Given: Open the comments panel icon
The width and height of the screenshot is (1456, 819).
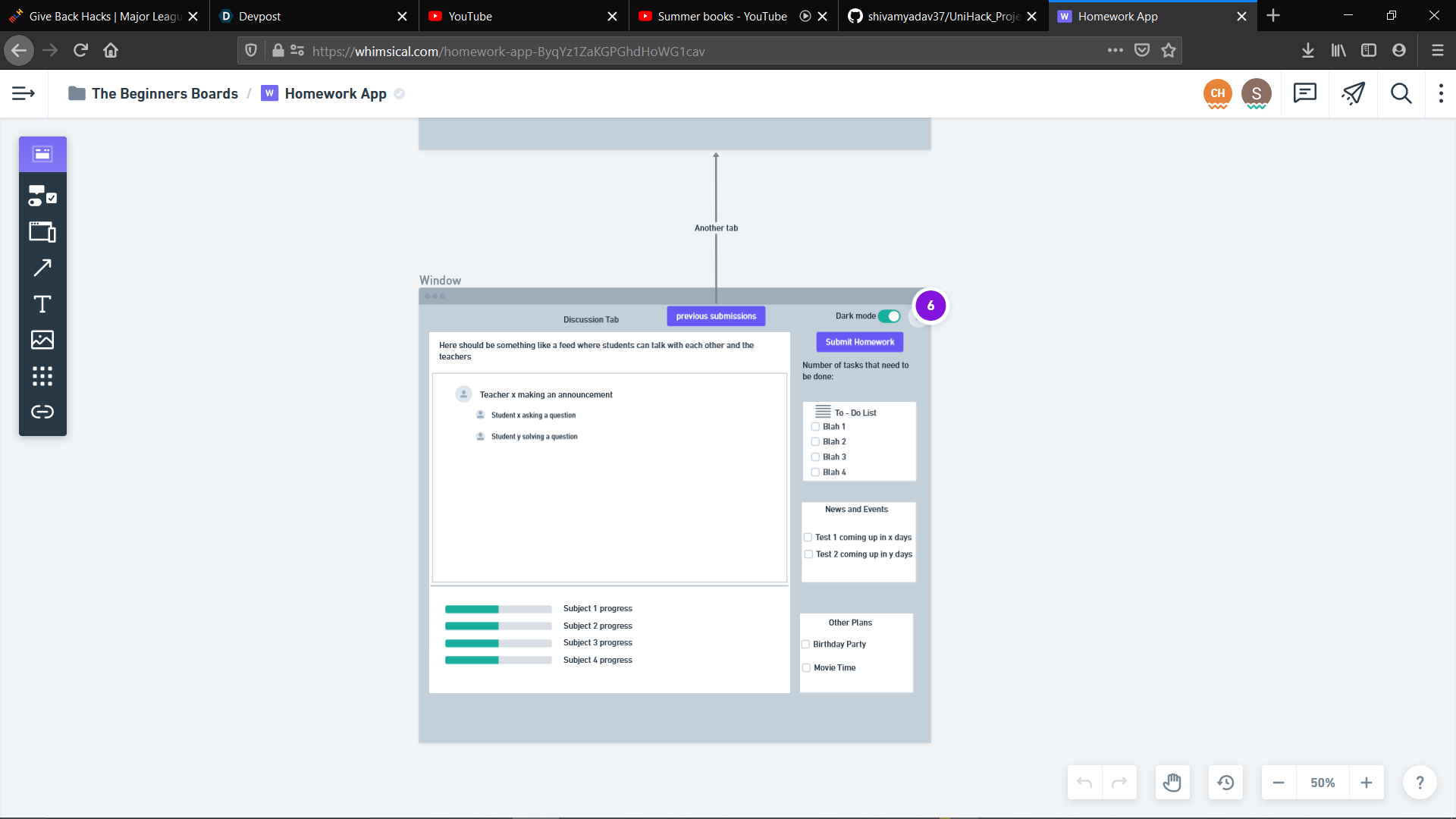Looking at the screenshot, I should [1304, 93].
